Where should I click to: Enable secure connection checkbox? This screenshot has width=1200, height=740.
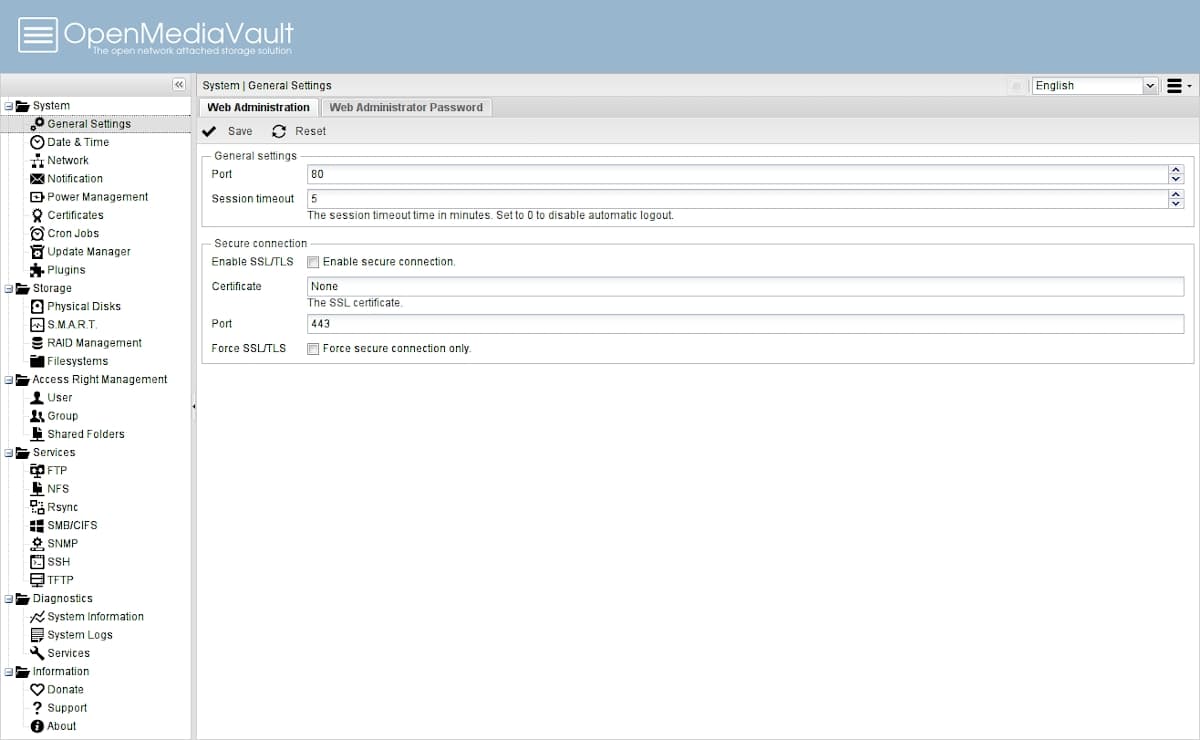[313, 262]
